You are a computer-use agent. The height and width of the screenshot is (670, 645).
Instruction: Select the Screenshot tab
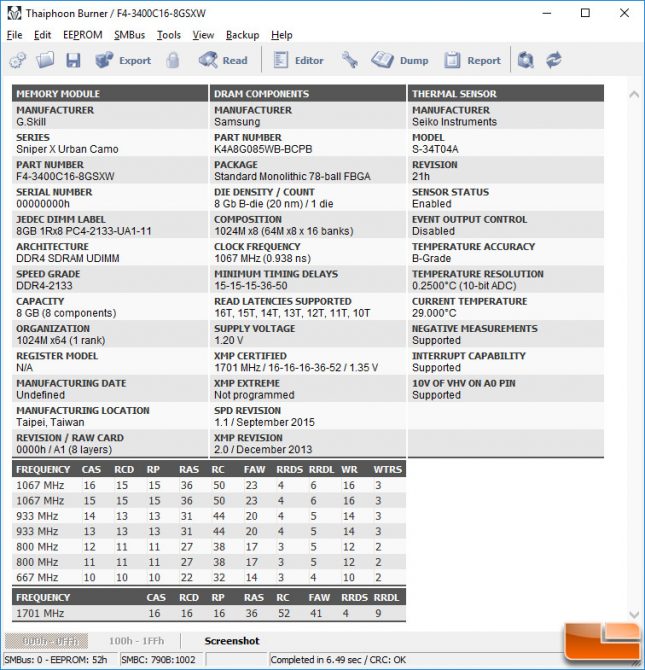[x=232, y=641]
